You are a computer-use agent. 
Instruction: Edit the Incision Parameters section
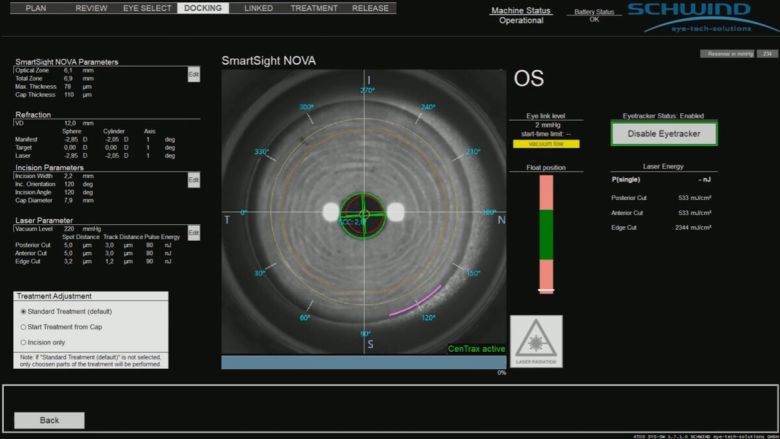tap(194, 180)
